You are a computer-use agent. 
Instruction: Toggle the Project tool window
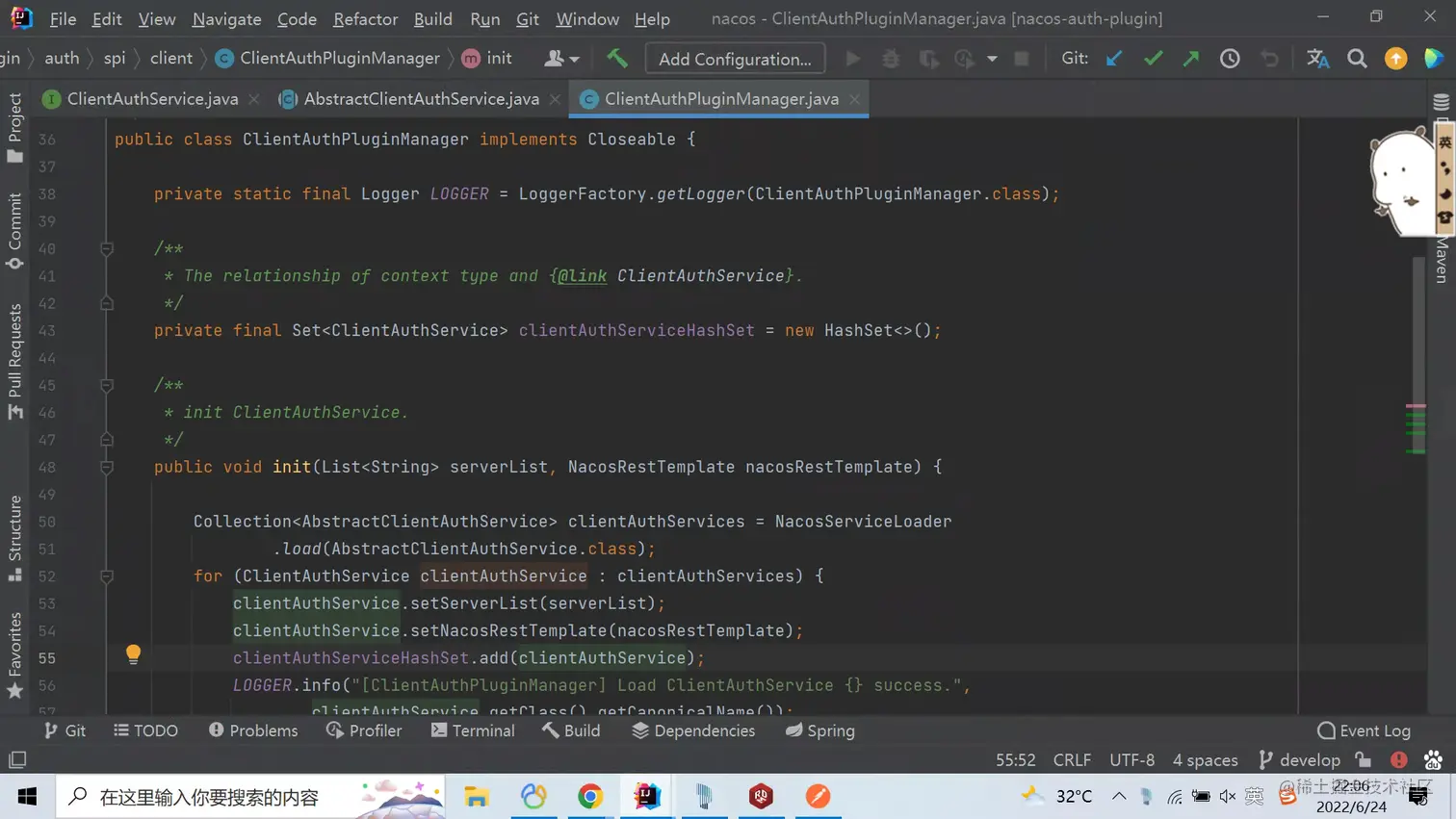(x=14, y=128)
